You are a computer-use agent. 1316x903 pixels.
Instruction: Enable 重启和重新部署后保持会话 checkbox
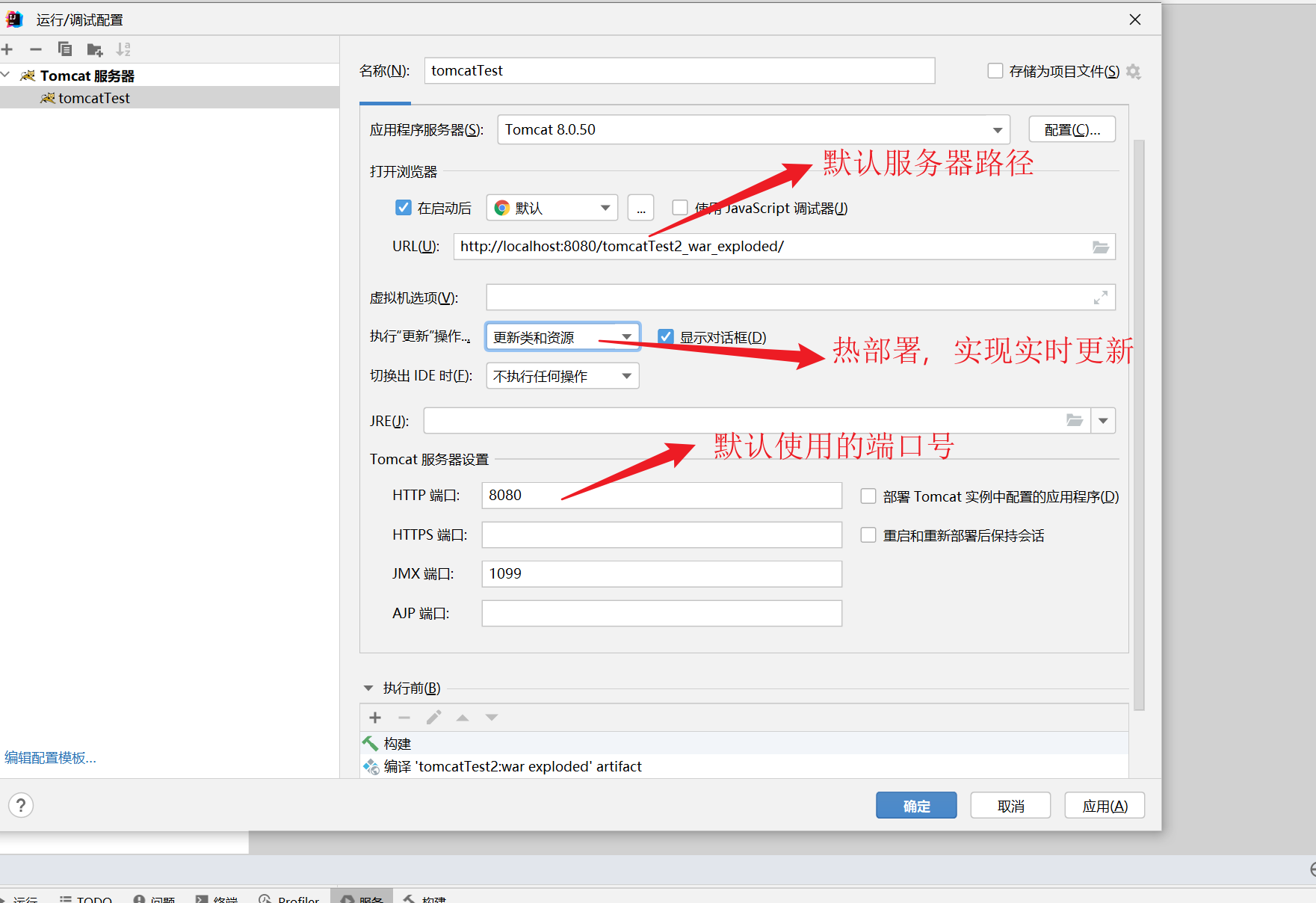868,535
